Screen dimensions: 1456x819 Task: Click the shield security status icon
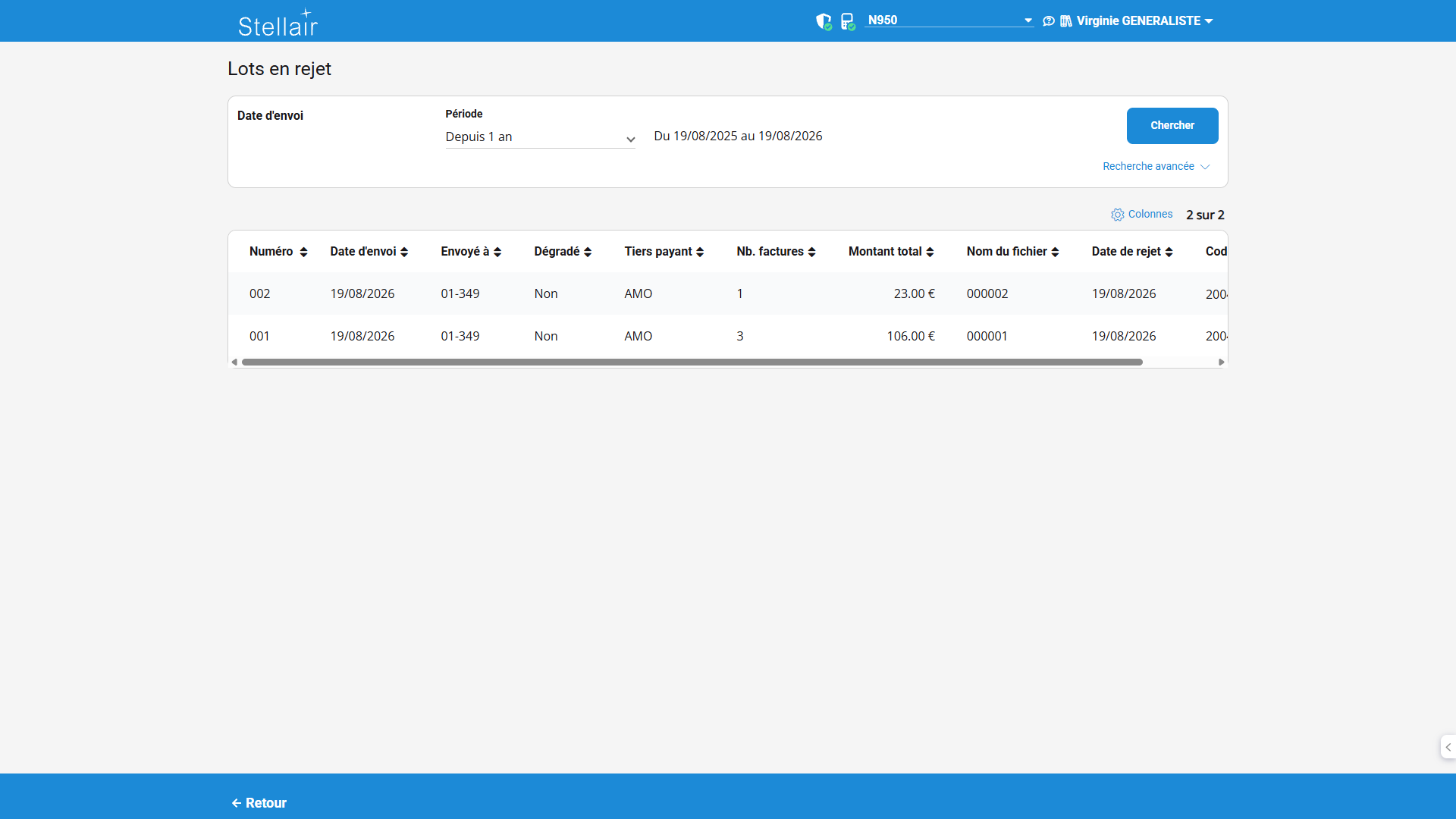[x=824, y=21]
